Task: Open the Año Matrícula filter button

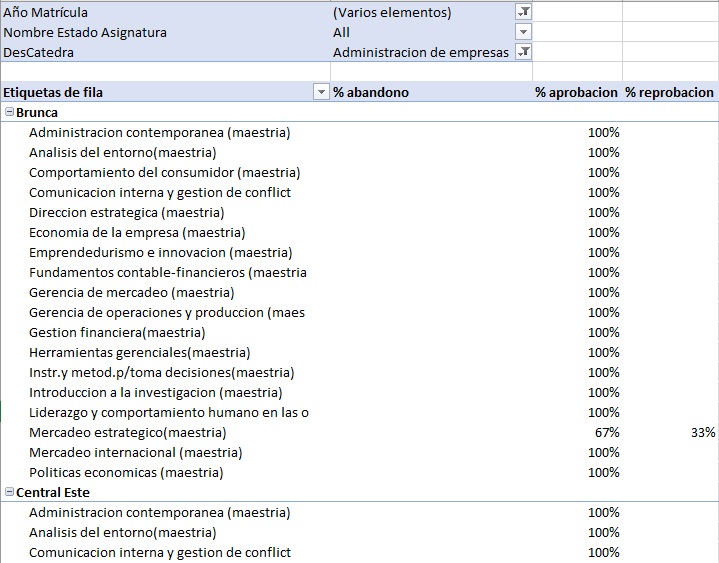Action: [523, 12]
